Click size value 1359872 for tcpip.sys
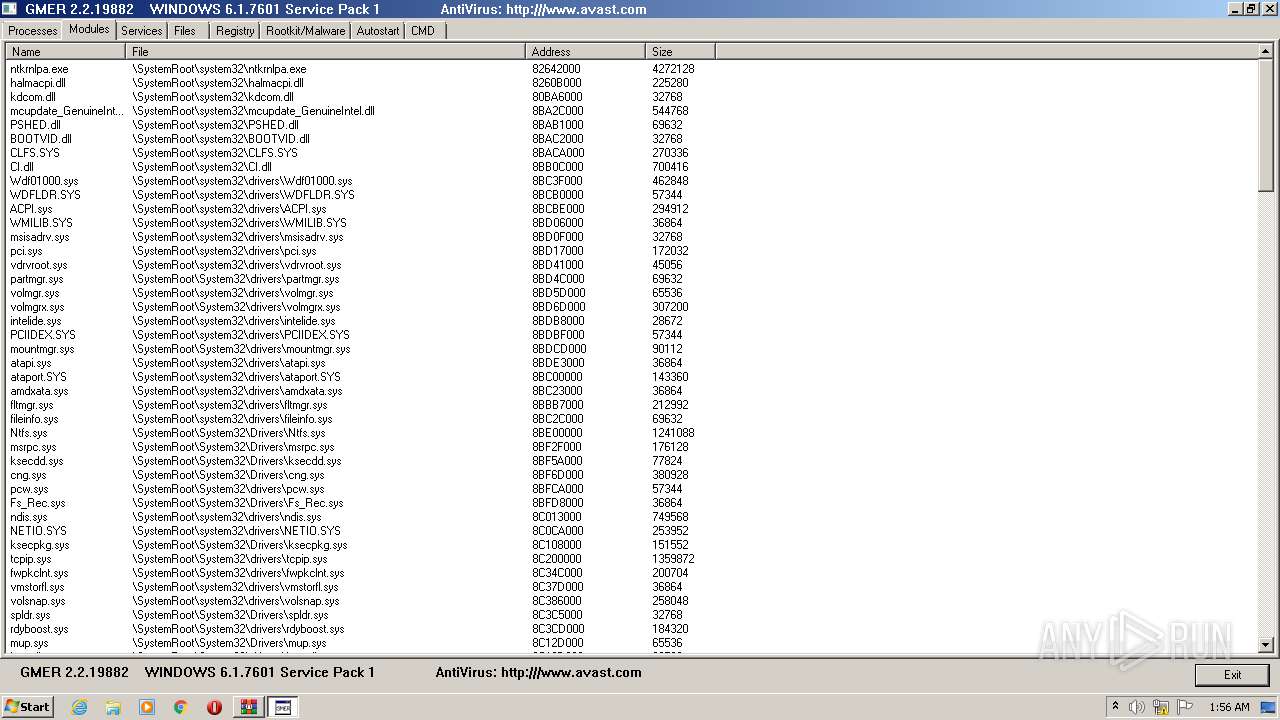This screenshot has width=1280, height=720. click(x=673, y=559)
